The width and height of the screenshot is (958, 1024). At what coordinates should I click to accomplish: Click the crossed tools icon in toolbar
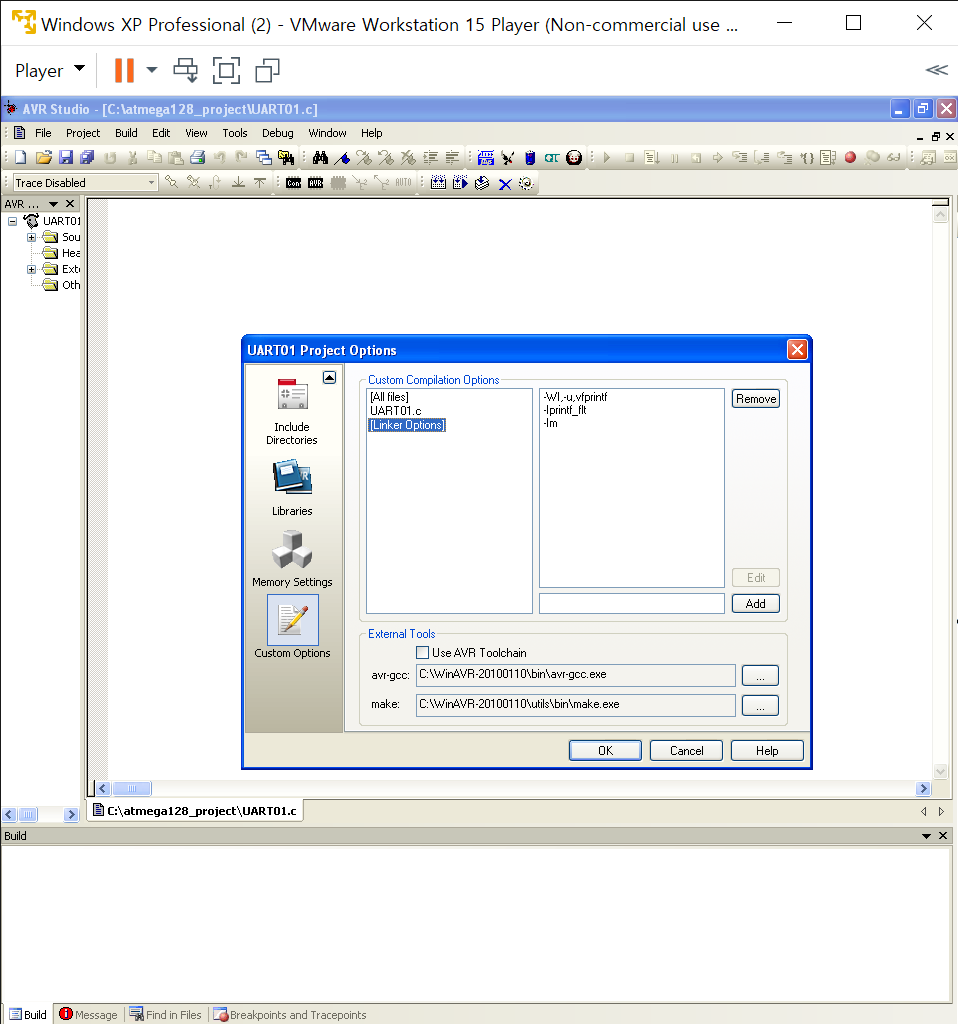(508, 157)
